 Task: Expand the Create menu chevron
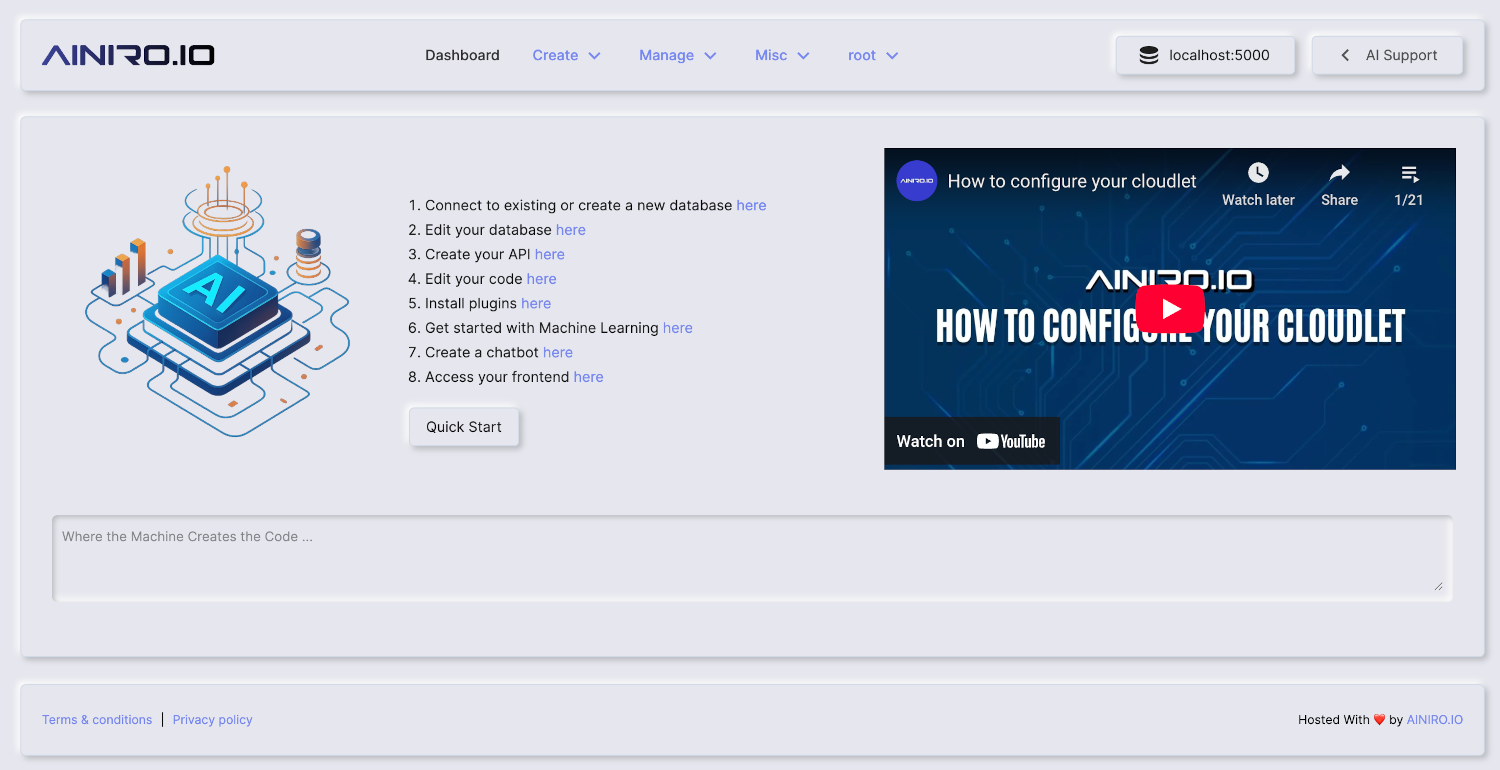[594, 56]
